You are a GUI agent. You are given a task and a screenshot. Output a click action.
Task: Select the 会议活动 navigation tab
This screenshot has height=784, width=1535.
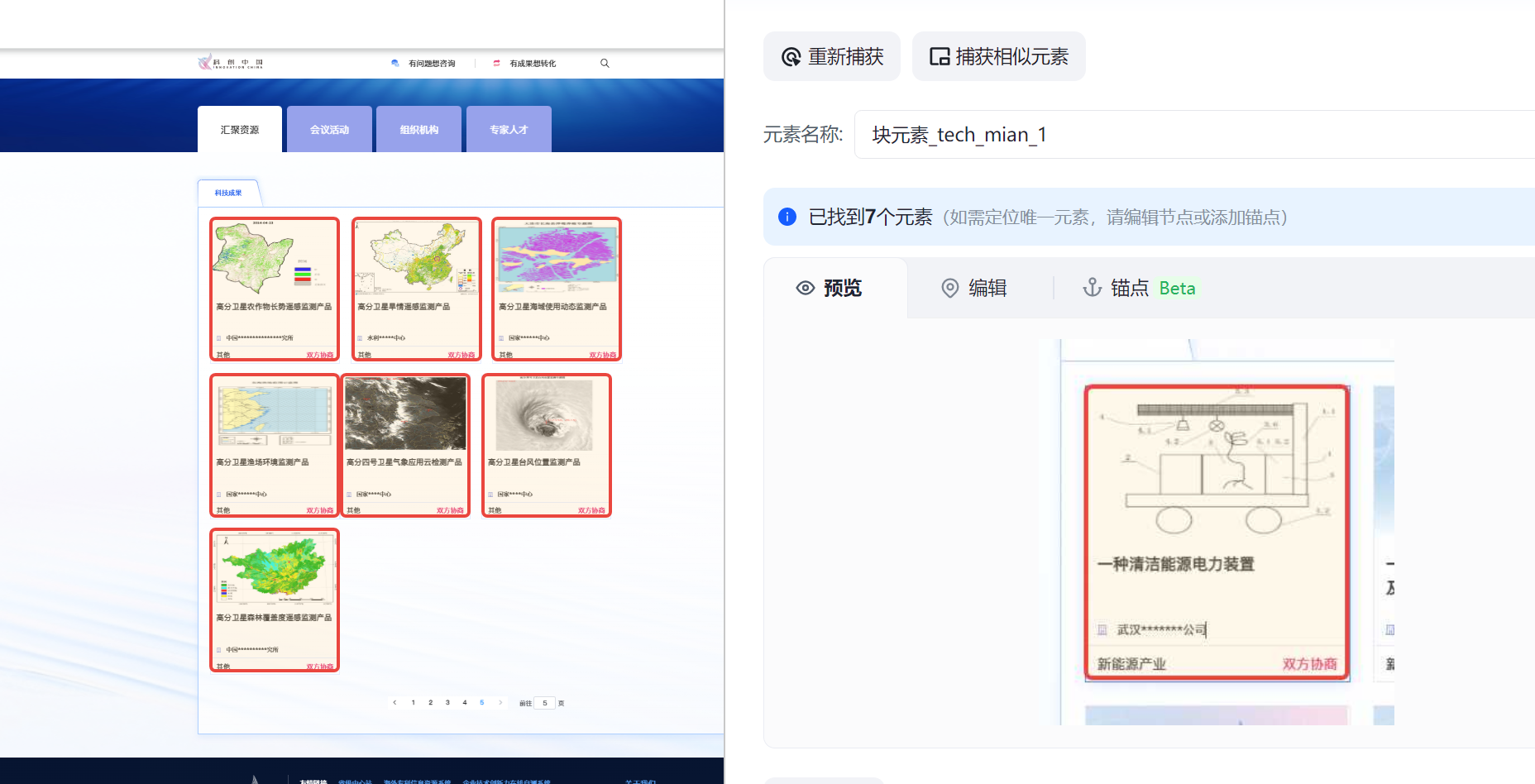pyautogui.click(x=329, y=130)
